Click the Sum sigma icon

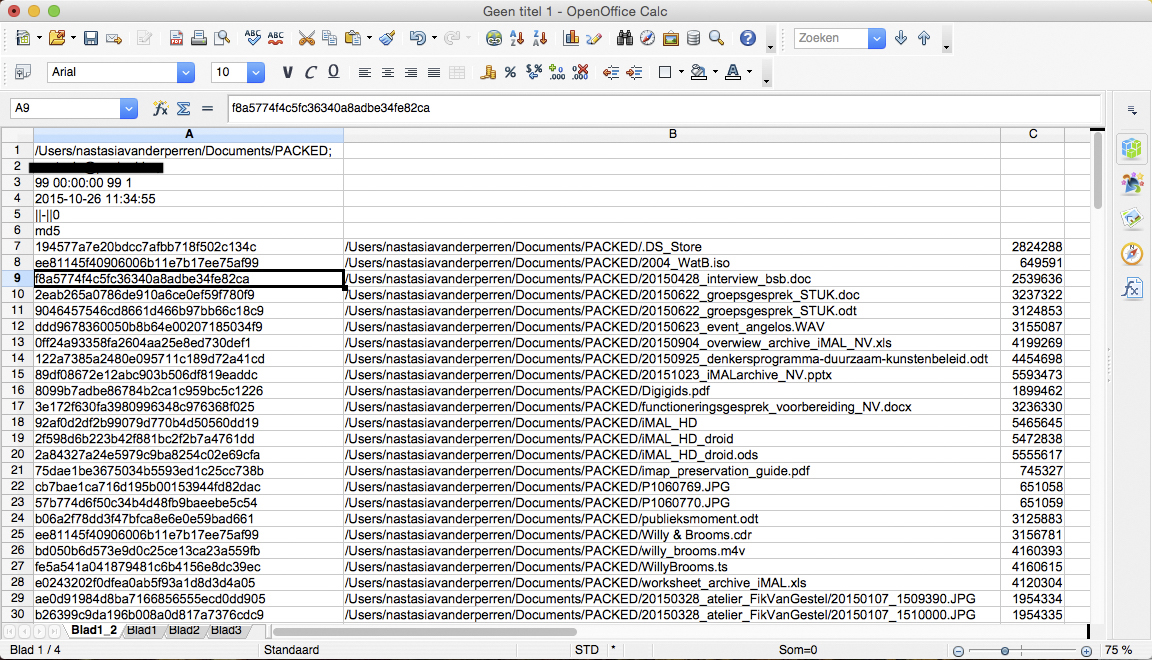[x=183, y=108]
